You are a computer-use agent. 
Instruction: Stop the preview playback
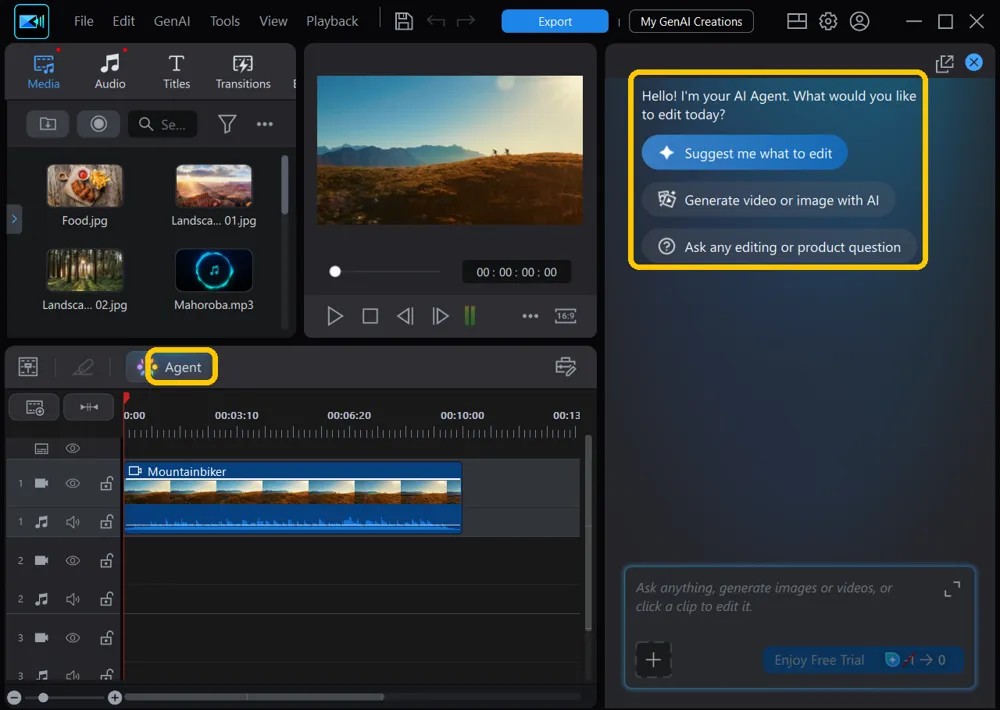(370, 316)
